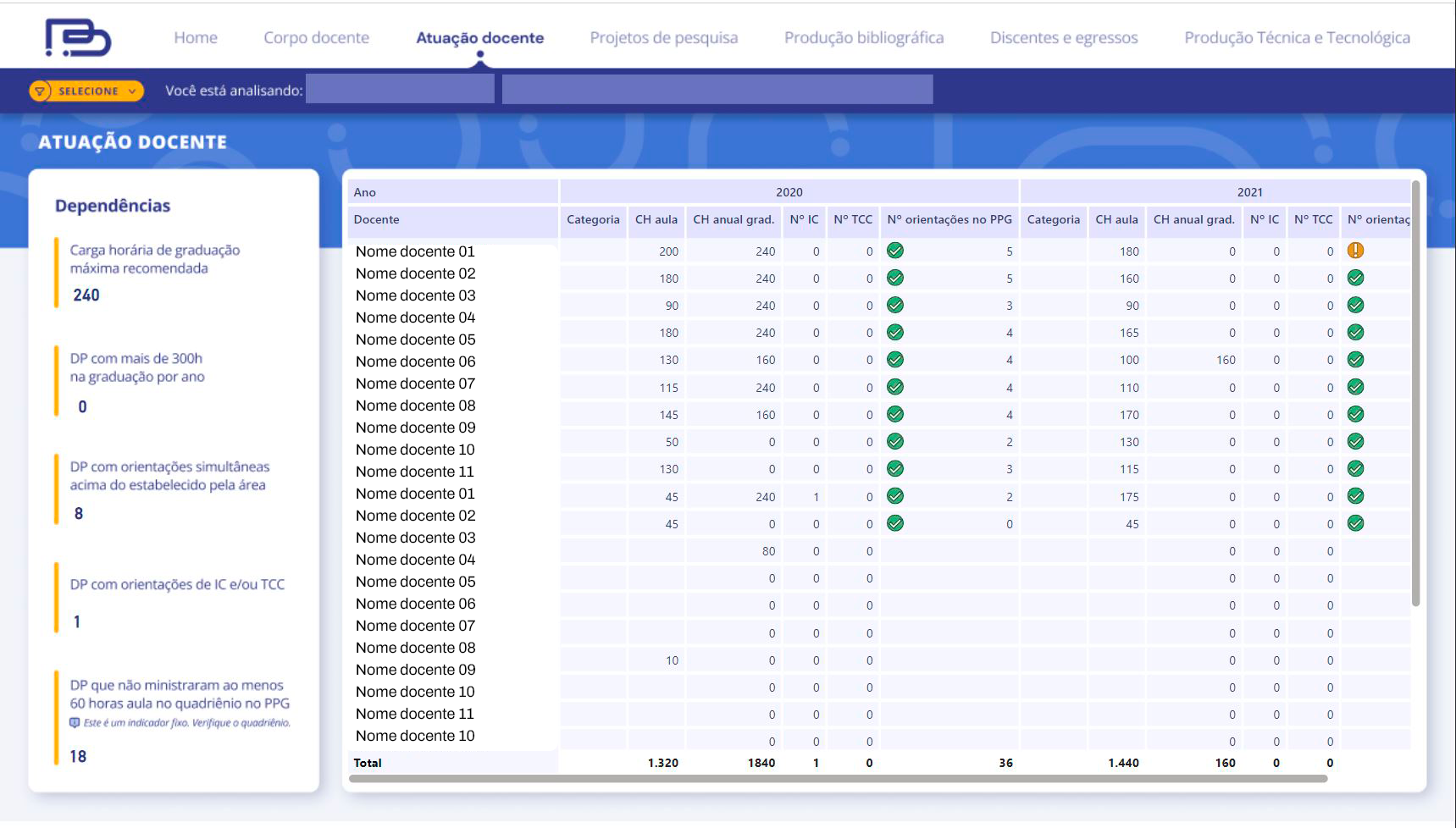Click green check in 2021 row with CH aula 110
This screenshot has height=828, width=1456.
click(1355, 387)
